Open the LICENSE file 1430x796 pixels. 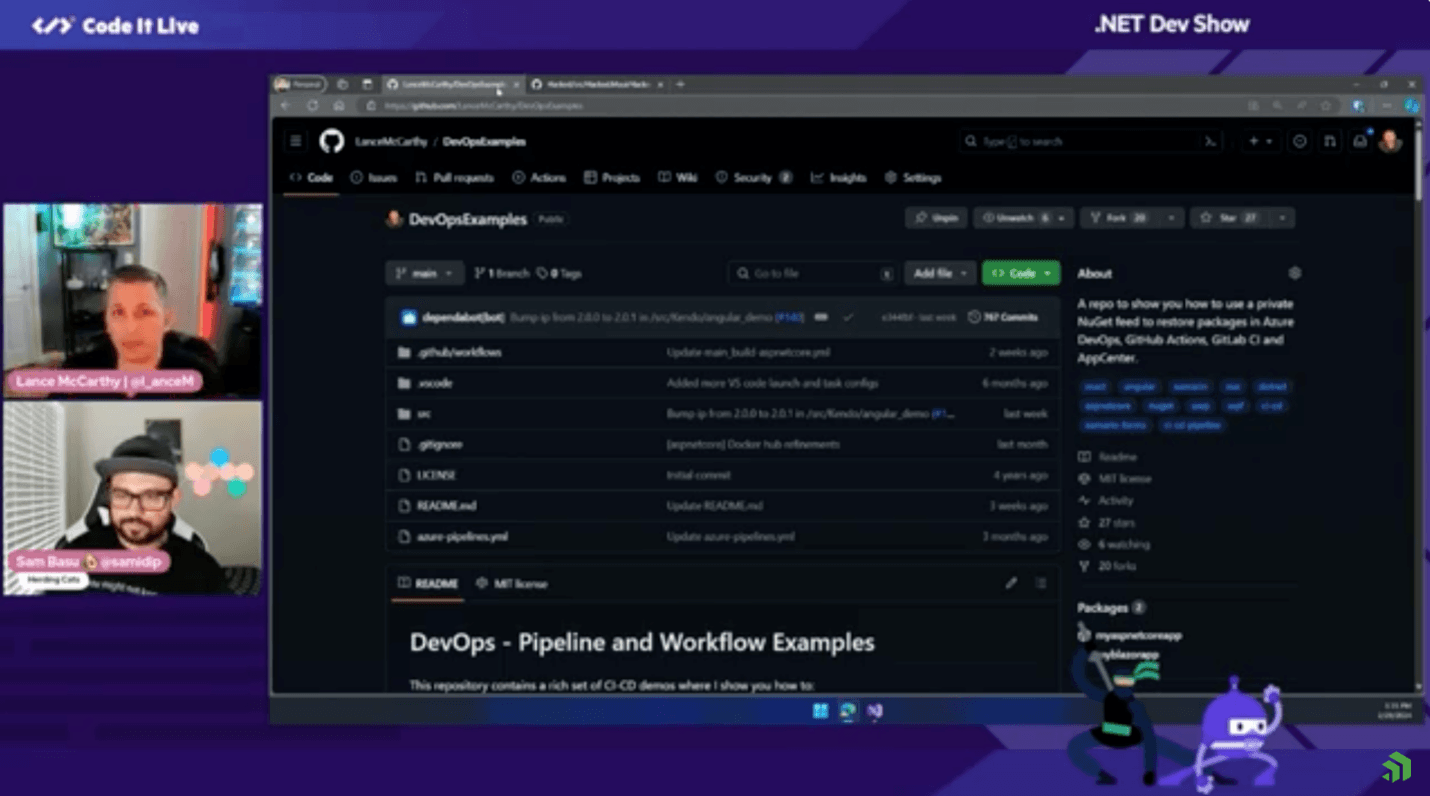coord(436,475)
